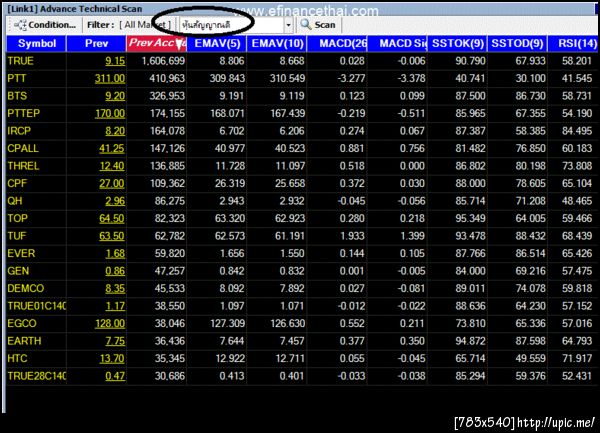This screenshot has width=600, height=433.
Task: Select the DEMCO symbol
Action: [x=26, y=288]
